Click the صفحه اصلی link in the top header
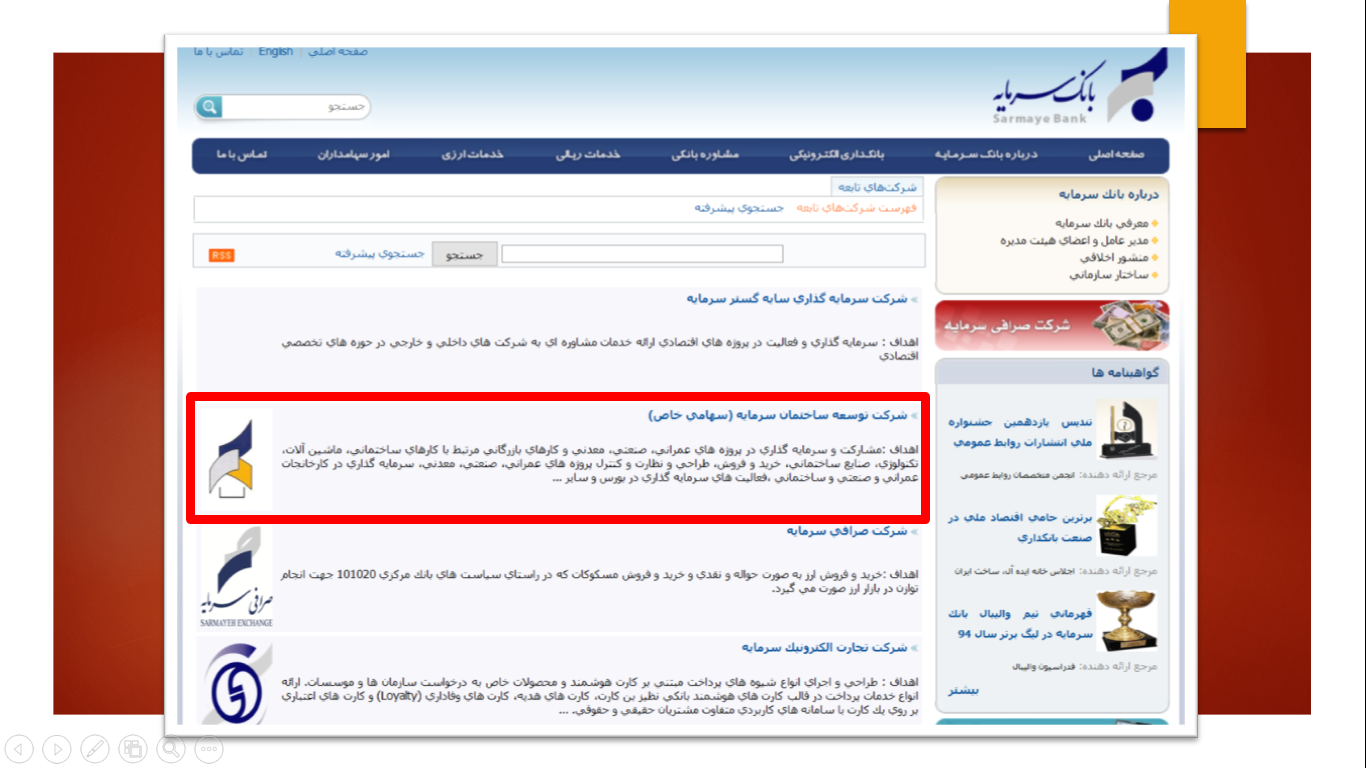 coord(337,52)
